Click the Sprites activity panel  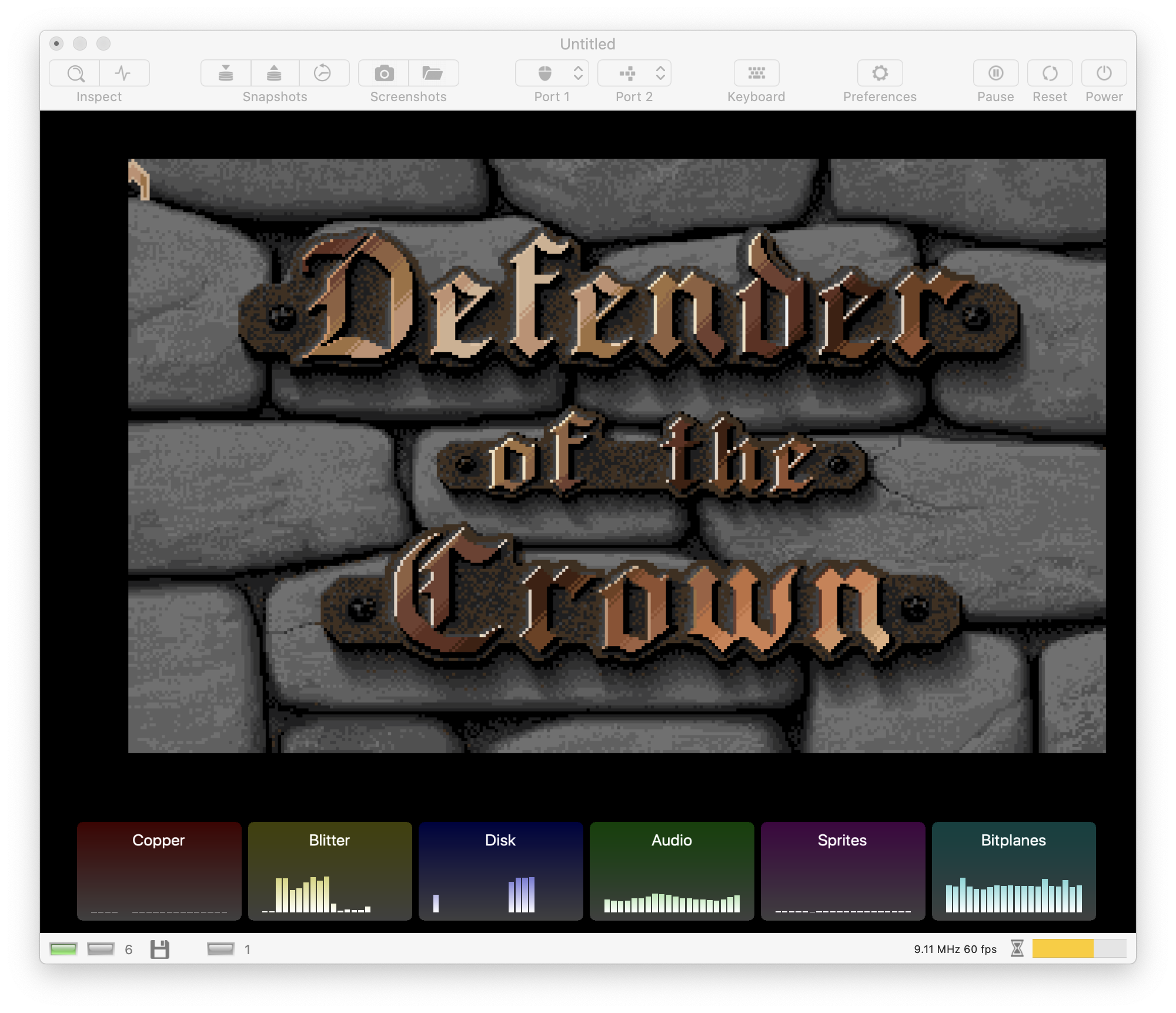843,871
